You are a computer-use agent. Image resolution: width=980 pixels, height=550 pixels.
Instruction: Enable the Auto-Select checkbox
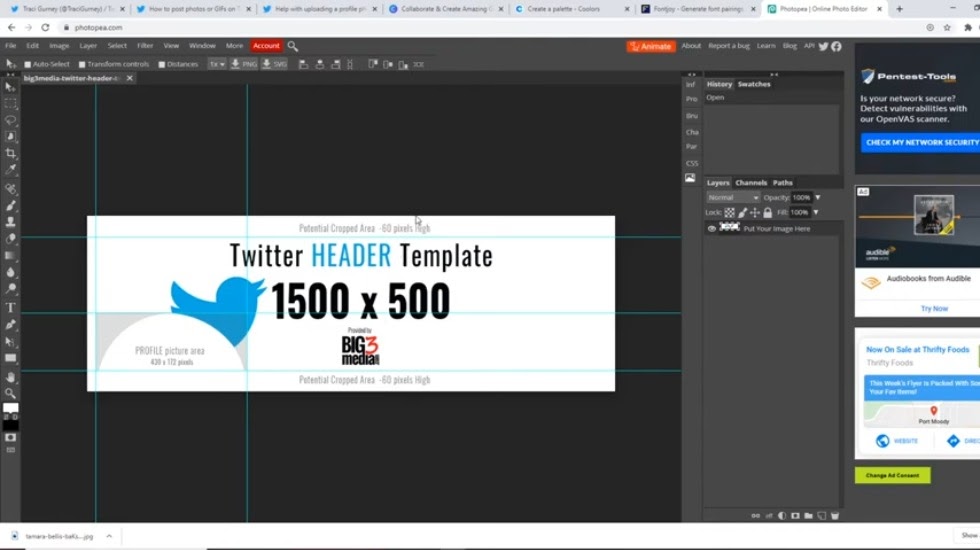(x=28, y=64)
